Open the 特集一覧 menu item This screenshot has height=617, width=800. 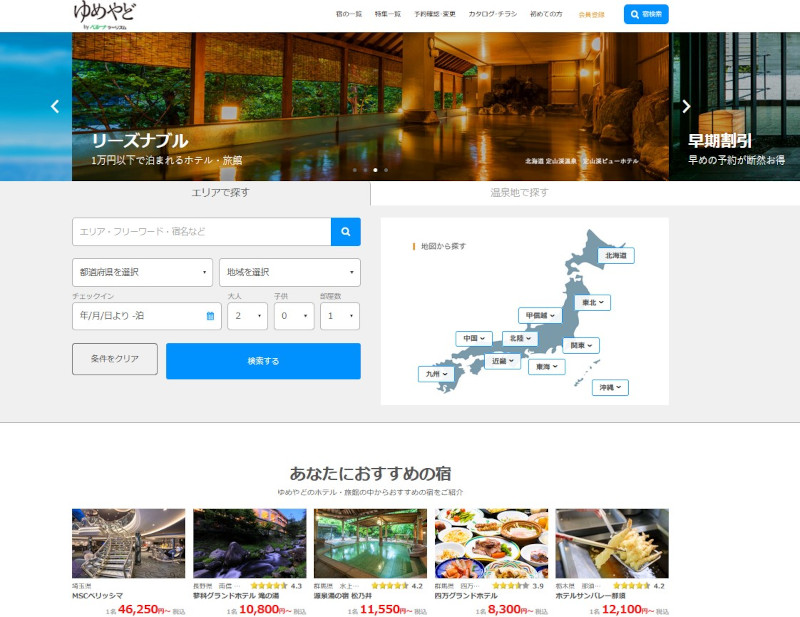pyautogui.click(x=388, y=14)
